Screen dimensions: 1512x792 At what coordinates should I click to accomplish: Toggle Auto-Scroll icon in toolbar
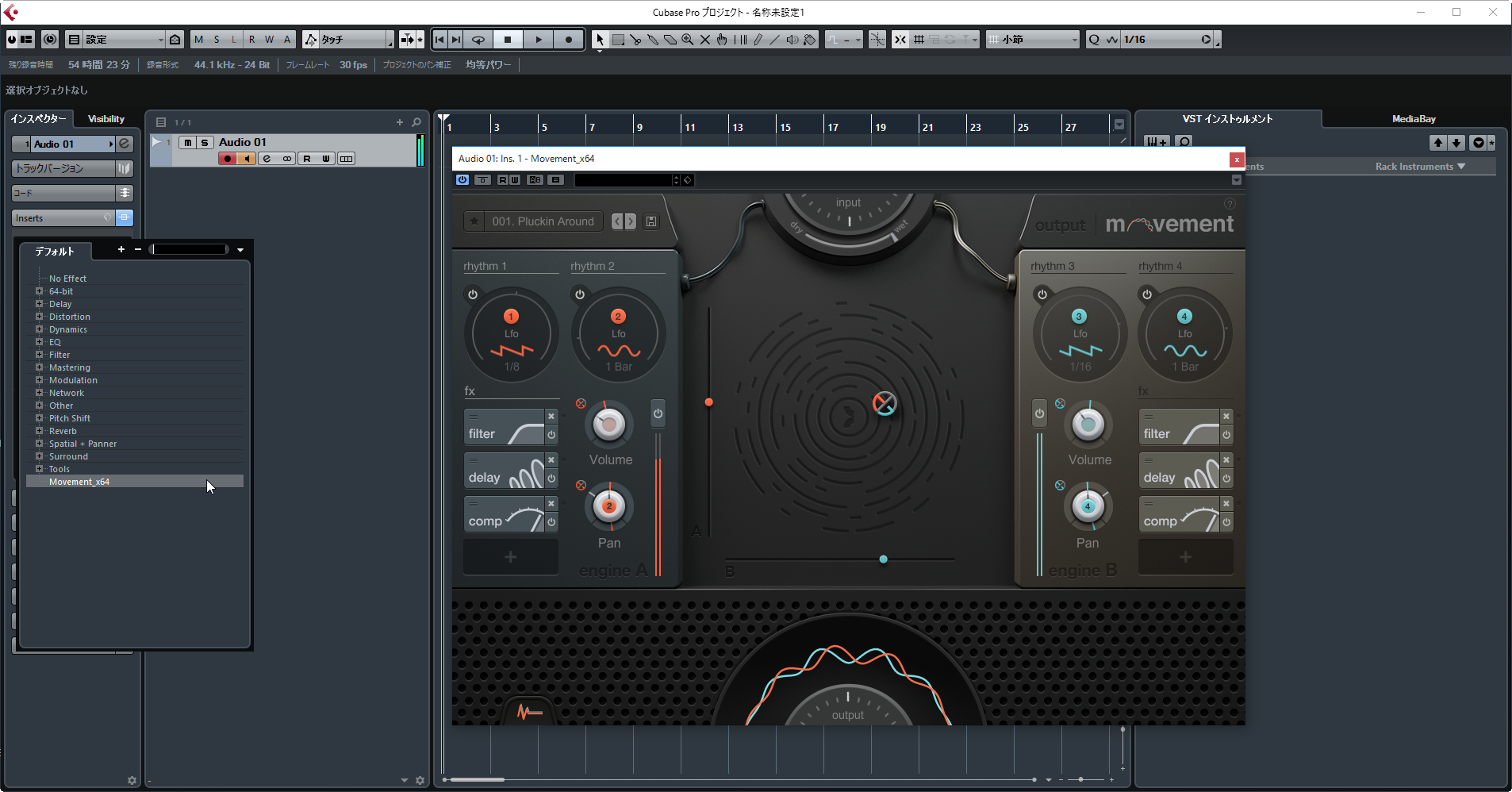(x=409, y=39)
